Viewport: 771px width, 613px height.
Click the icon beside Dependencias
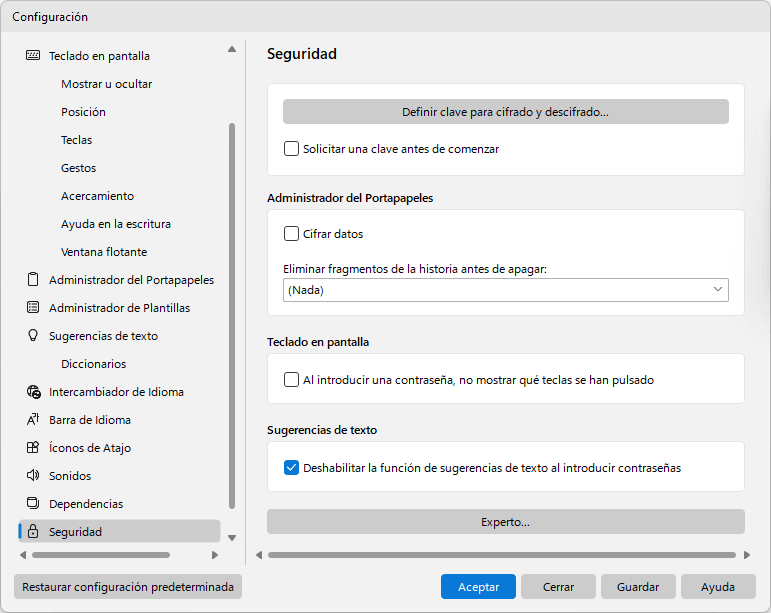coord(33,503)
